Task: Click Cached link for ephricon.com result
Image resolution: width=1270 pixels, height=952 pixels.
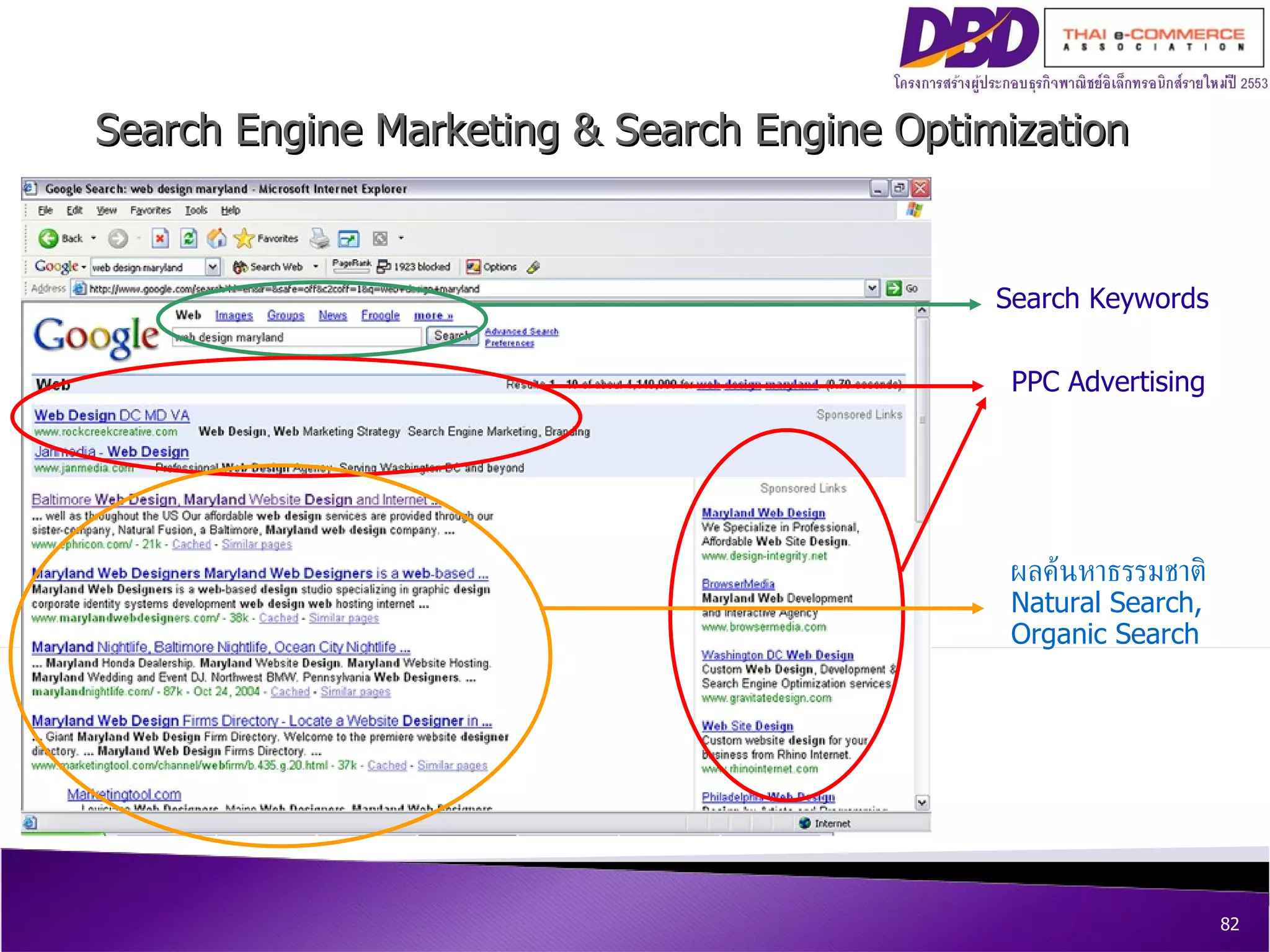Action: (191, 544)
